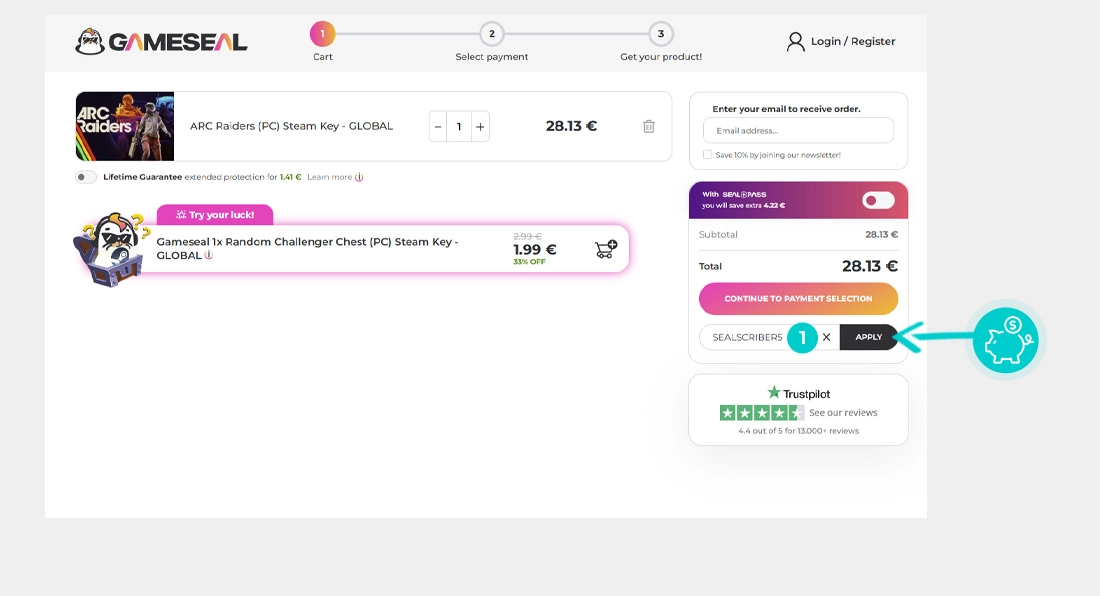Click the quantity field showing 1
Image resolution: width=1100 pixels, height=596 pixels.
[459, 127]
